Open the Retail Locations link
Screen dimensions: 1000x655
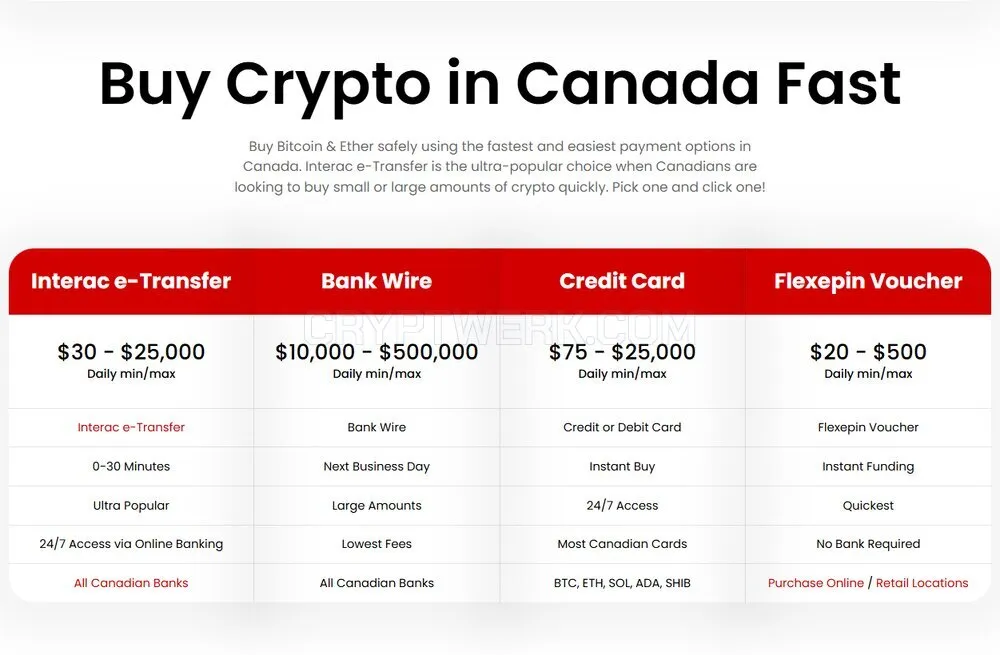pos(922,583)
